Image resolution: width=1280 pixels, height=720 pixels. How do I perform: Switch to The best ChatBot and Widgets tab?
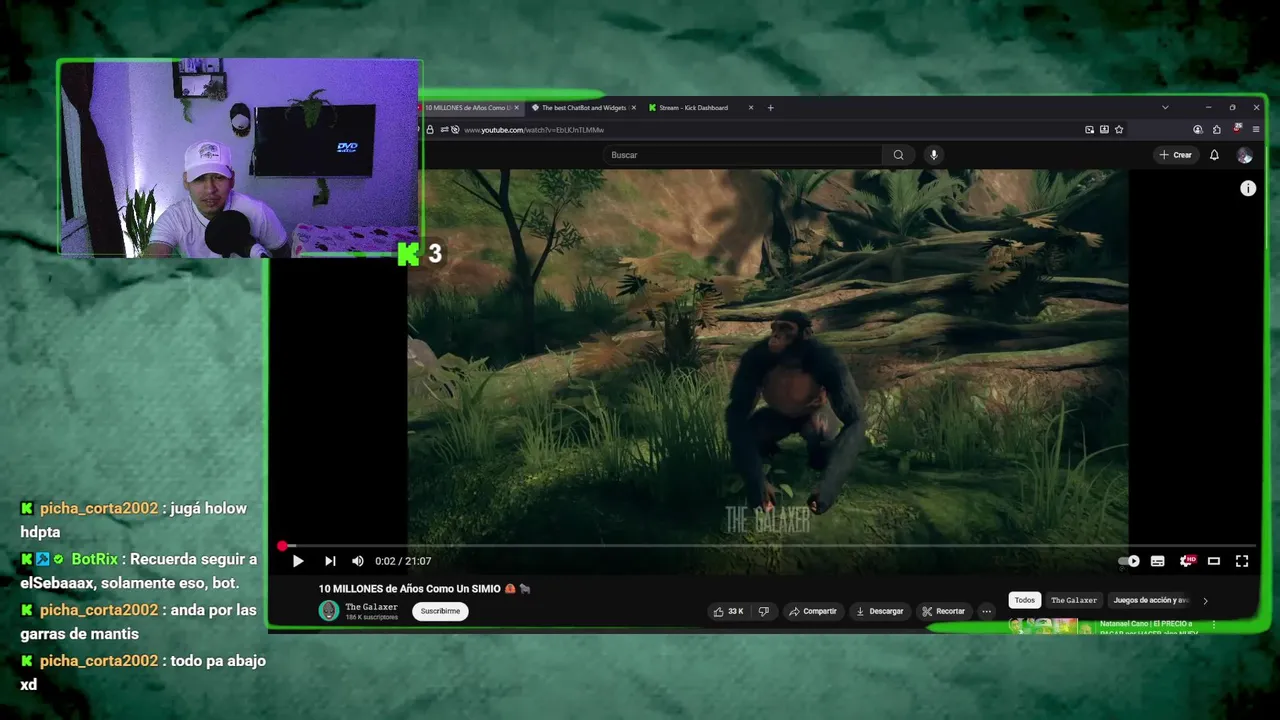[x=584, y=108]
